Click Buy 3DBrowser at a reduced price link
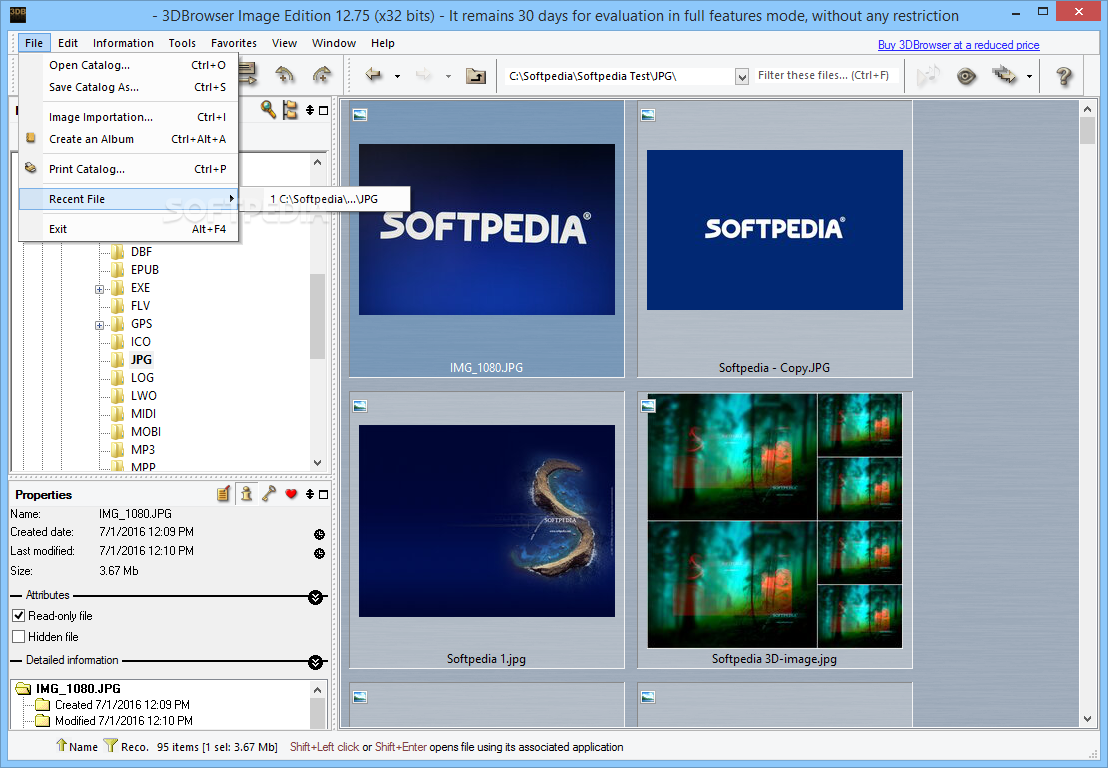The width and height of the screenshot is (1108, 768). [x=958, y=45]
